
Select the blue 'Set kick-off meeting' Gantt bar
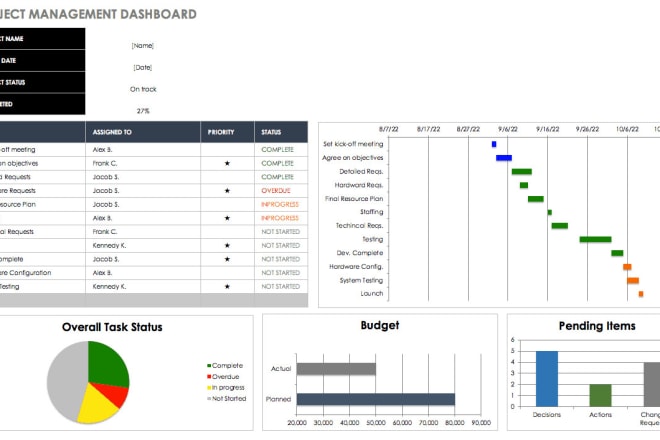494,144
